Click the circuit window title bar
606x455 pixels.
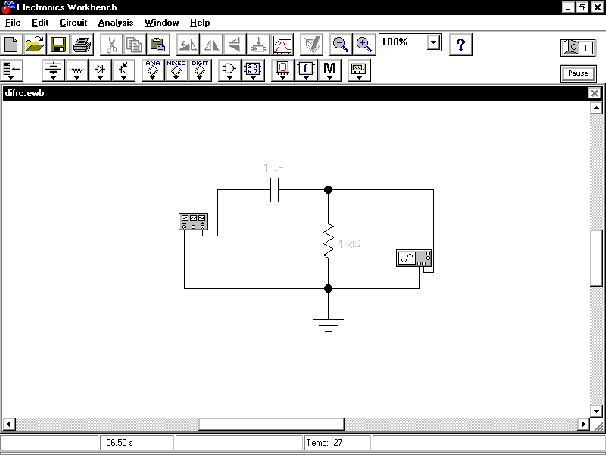point(295,93)
